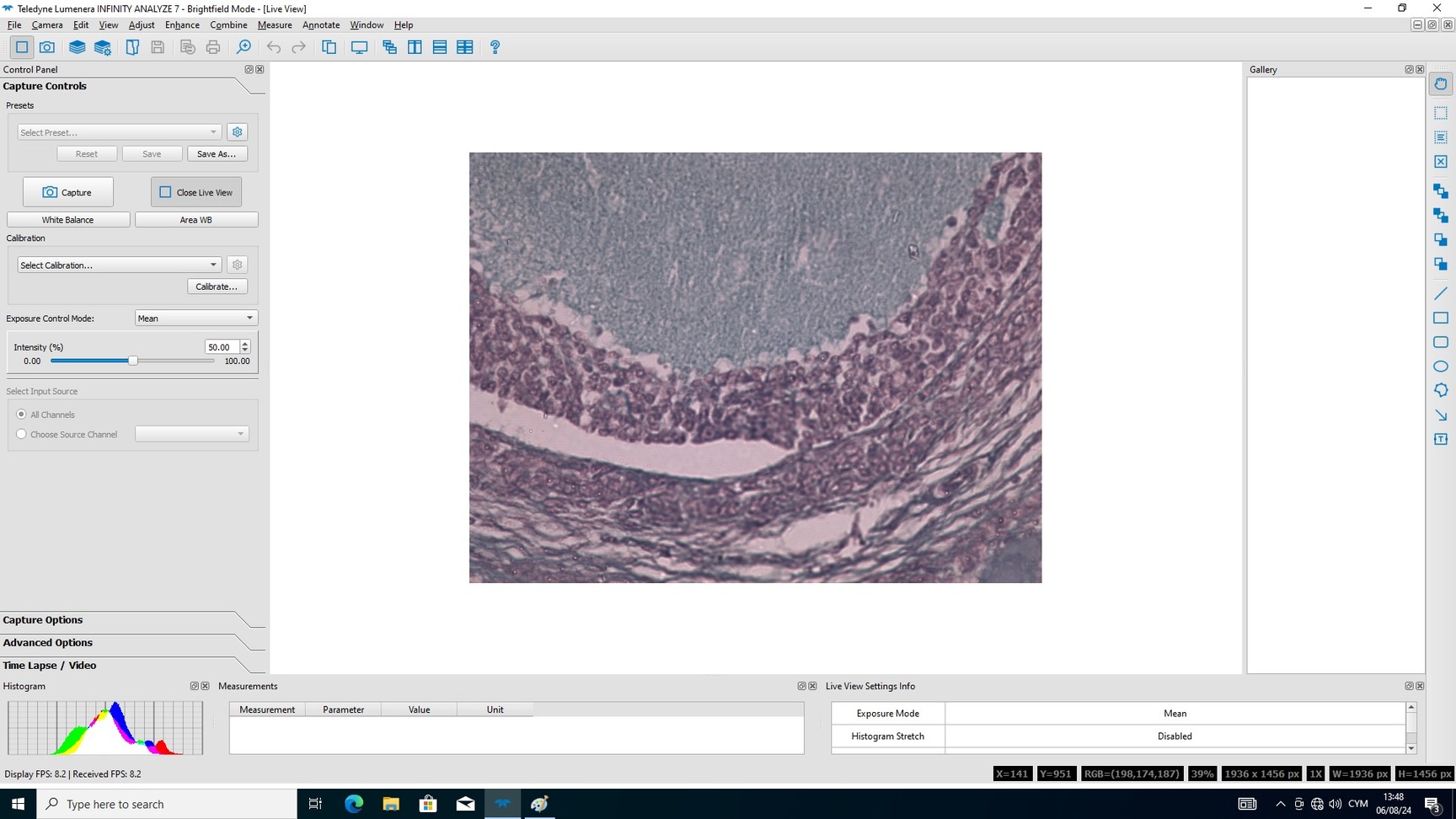
Task: Select Choose Source Channel radio button
Action: [22, 434]
